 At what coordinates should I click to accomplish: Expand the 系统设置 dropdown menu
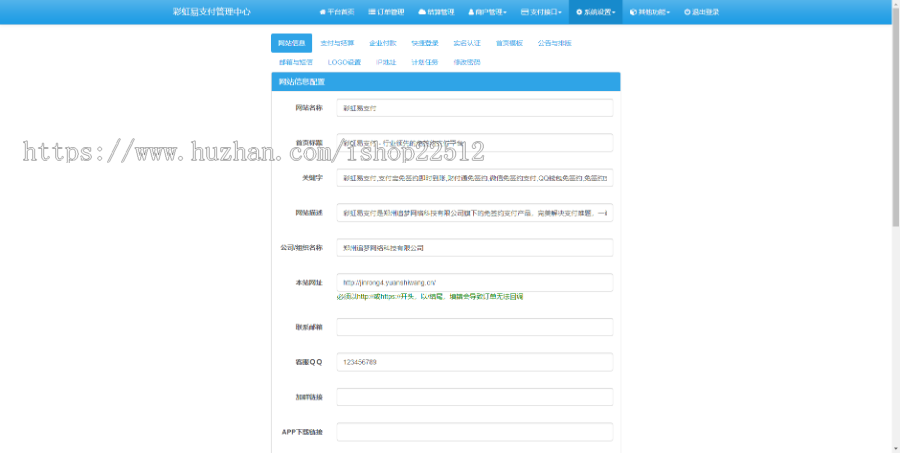pyautogui.click(x=596, y=12)
